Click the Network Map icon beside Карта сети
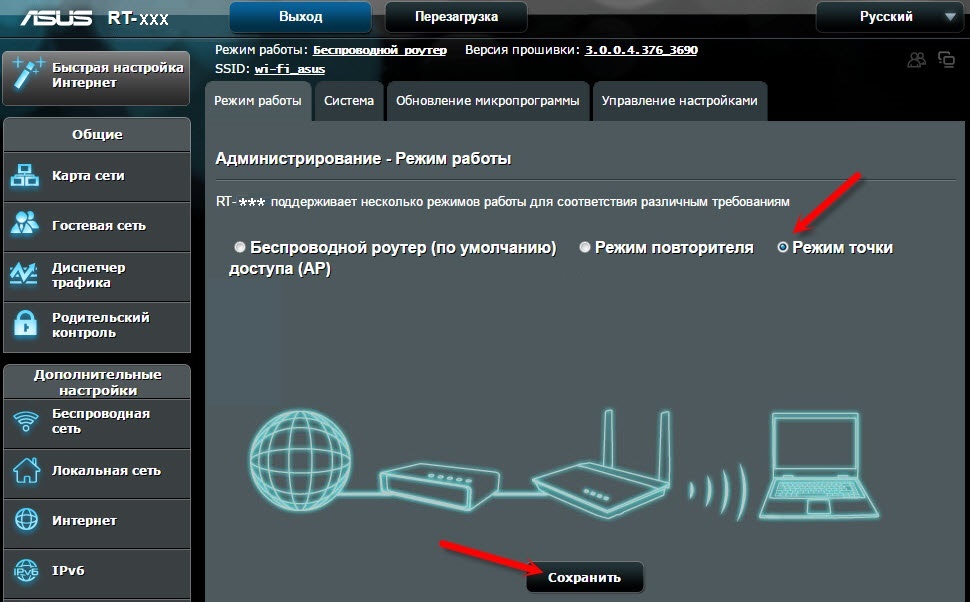 click(25, 176)
